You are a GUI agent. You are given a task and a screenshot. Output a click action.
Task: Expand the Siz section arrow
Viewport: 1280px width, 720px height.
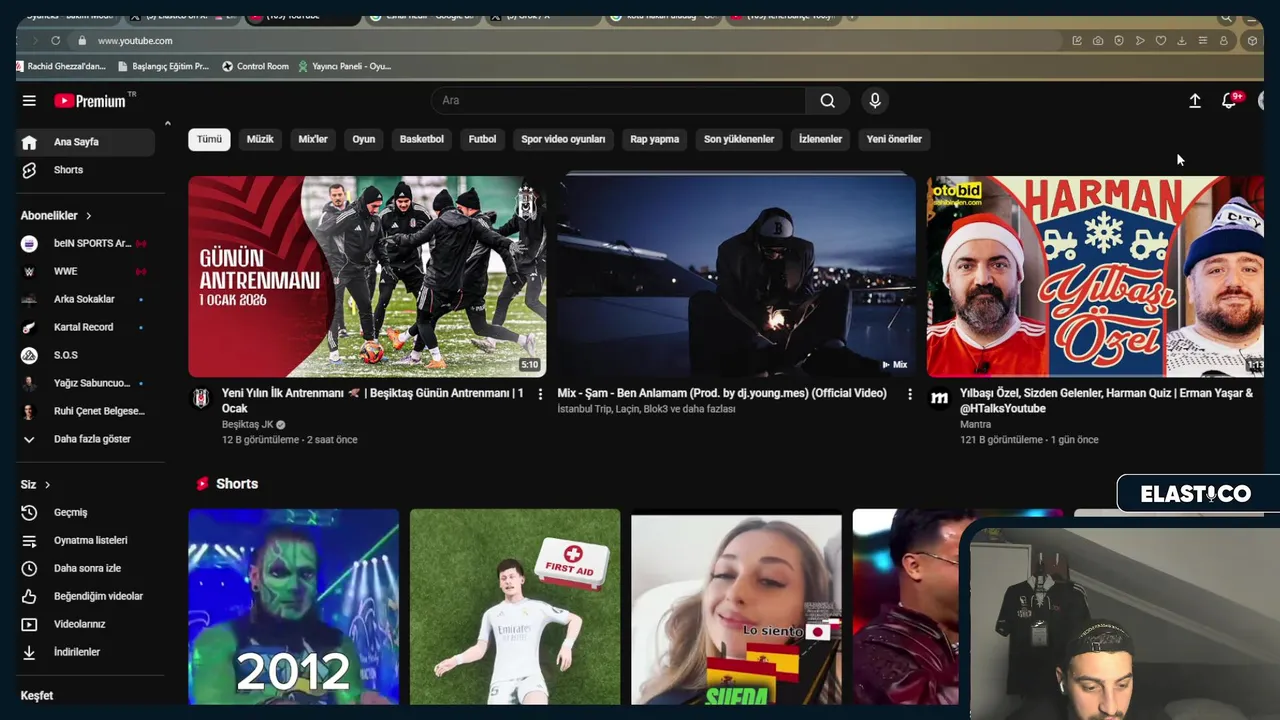tap(47, 485)
